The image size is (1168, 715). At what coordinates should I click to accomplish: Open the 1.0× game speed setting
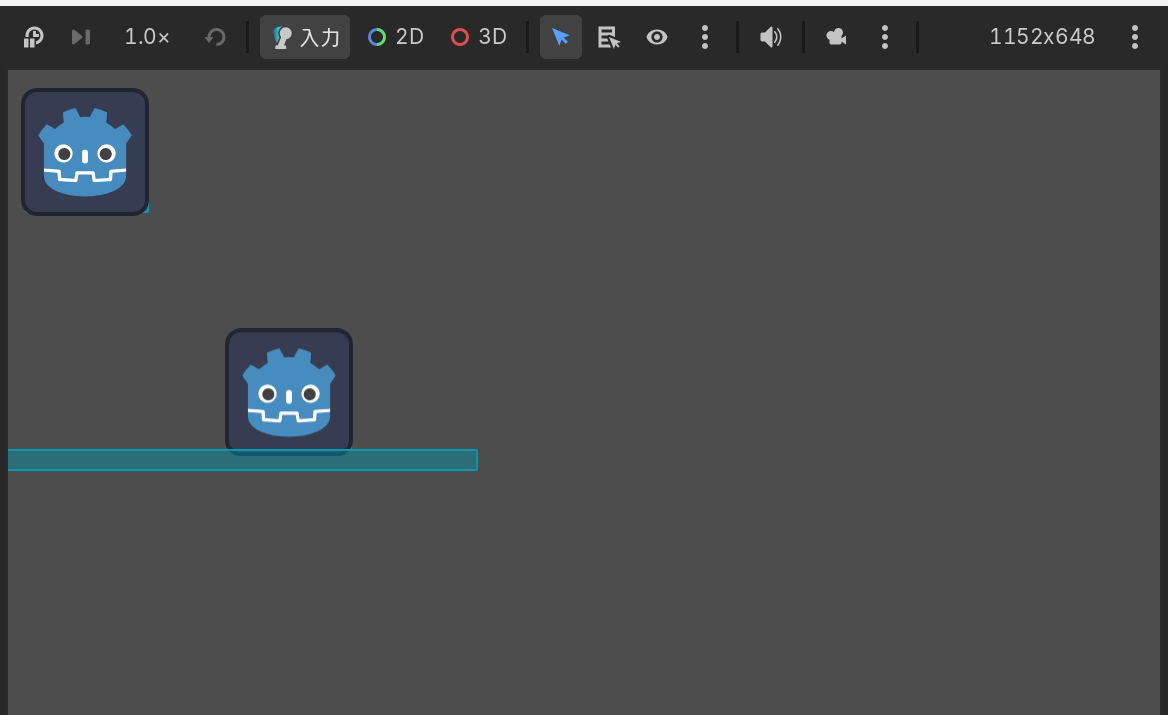[147, 36]
